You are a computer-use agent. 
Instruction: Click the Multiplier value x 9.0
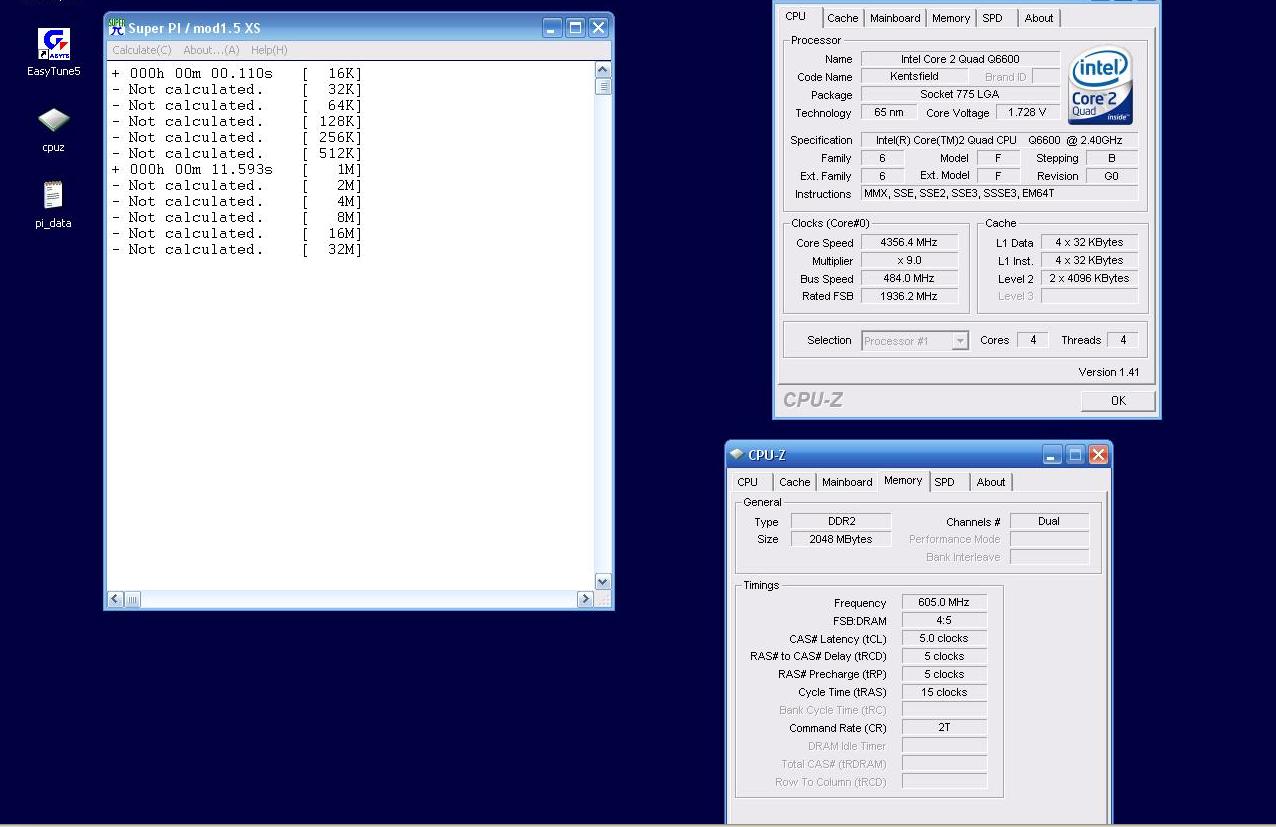click(909, 260)
